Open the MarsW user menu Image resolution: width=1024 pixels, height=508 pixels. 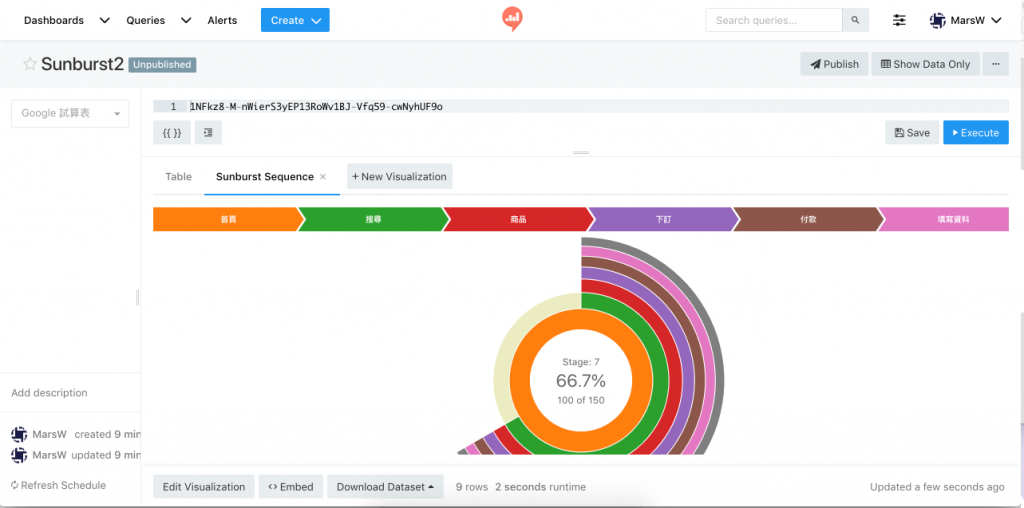pos(966,20)
